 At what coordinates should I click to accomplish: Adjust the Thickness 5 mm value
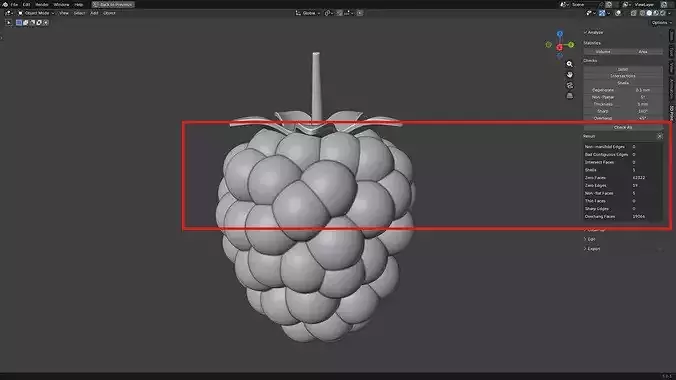click(x=643, y=104)
